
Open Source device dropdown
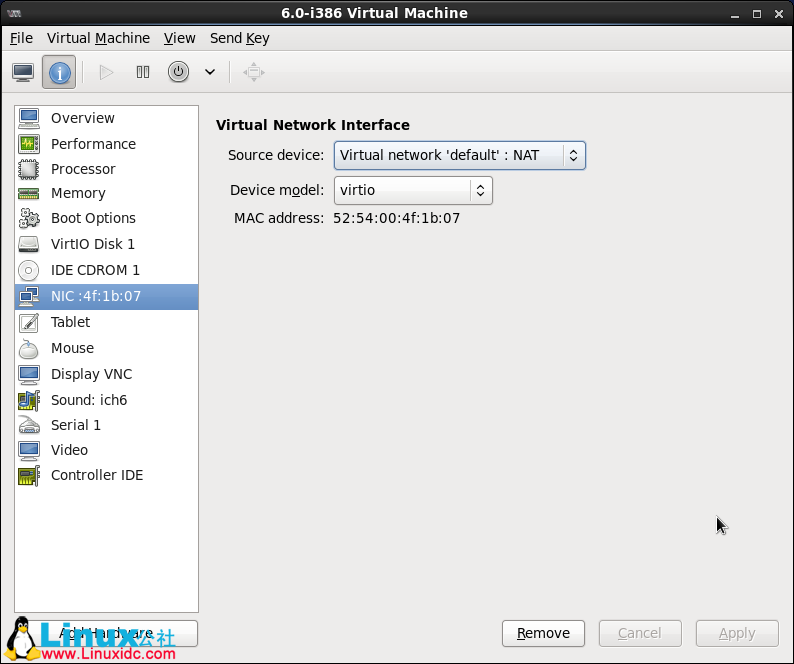tap(460, 155)
